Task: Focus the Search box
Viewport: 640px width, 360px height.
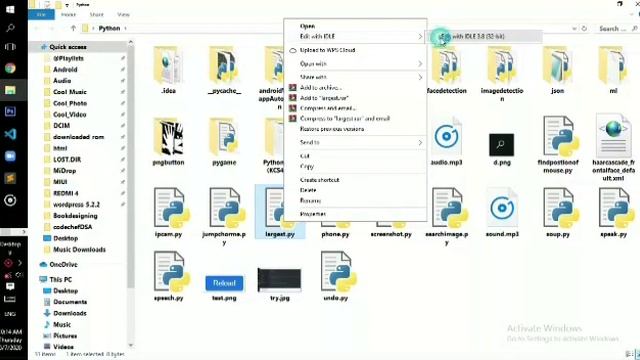Action: [x=617, y=29]
